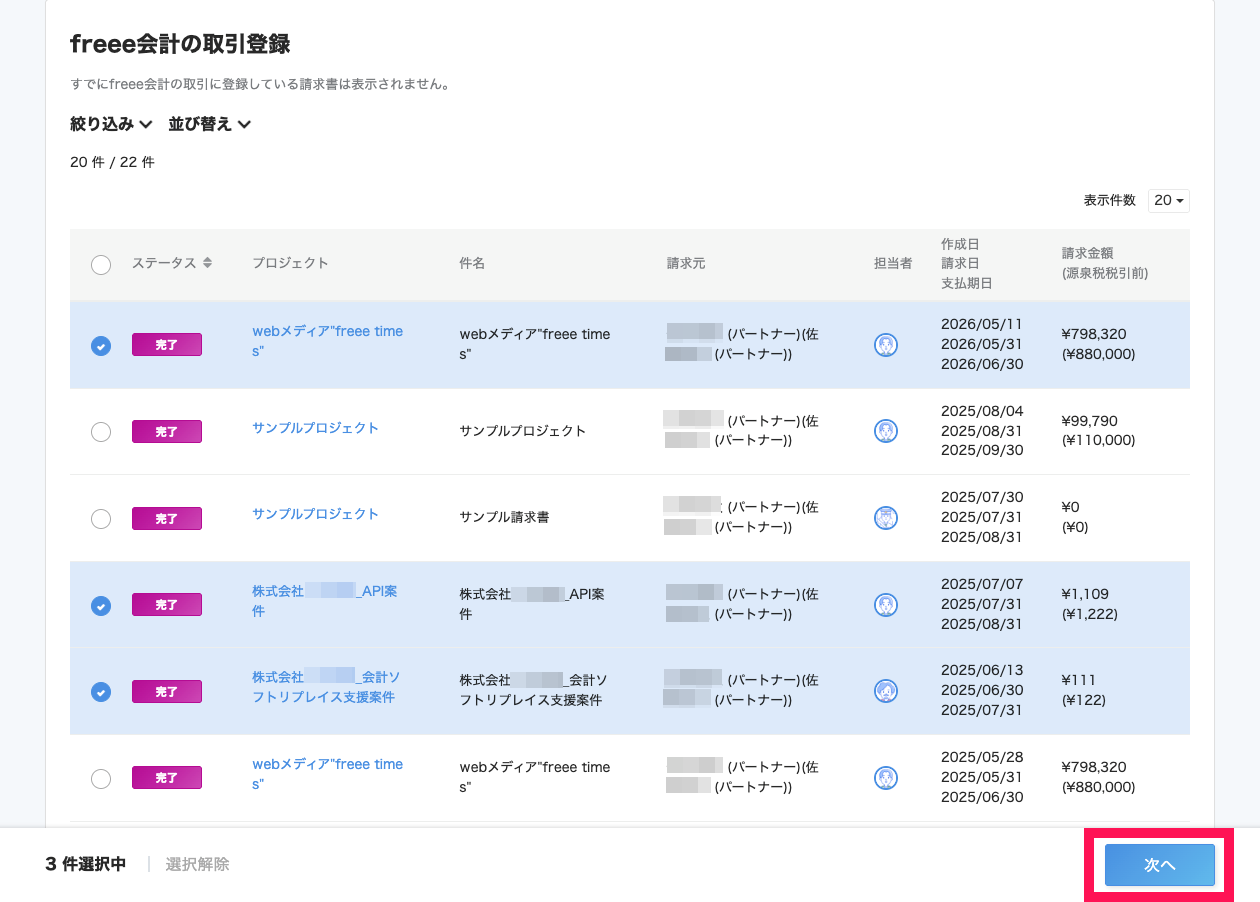
Task: Click the ¥0 amount cell
Action: point(1075,517)
